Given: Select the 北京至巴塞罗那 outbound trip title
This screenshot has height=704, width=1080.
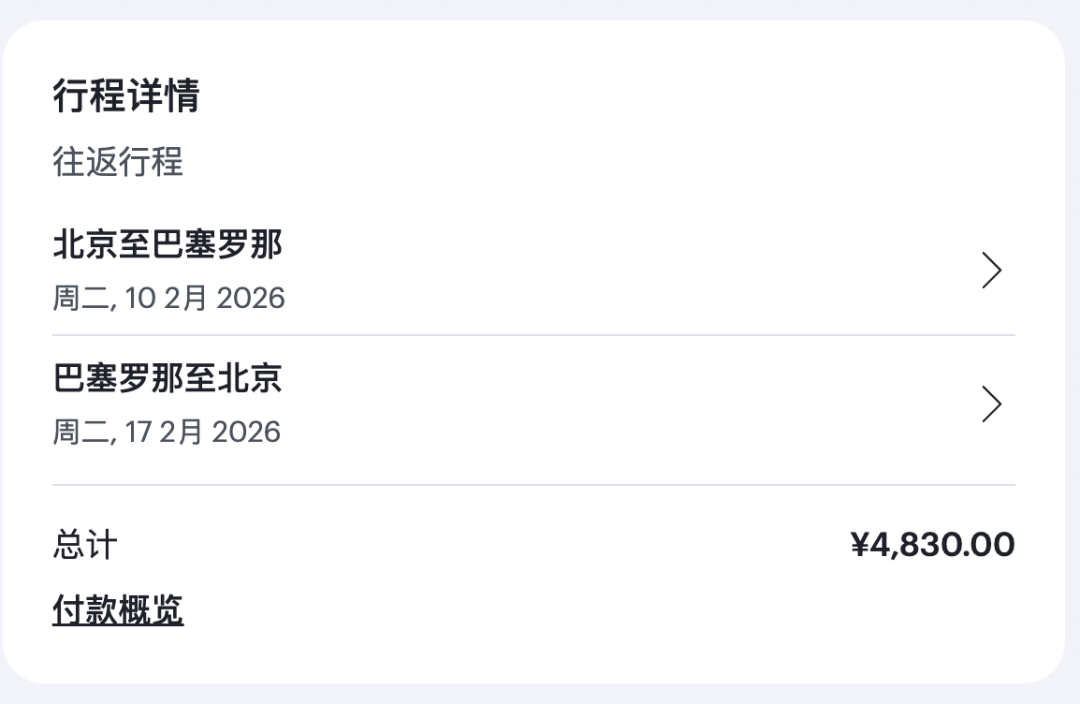Looking at the screenshot, I should 167,244.
